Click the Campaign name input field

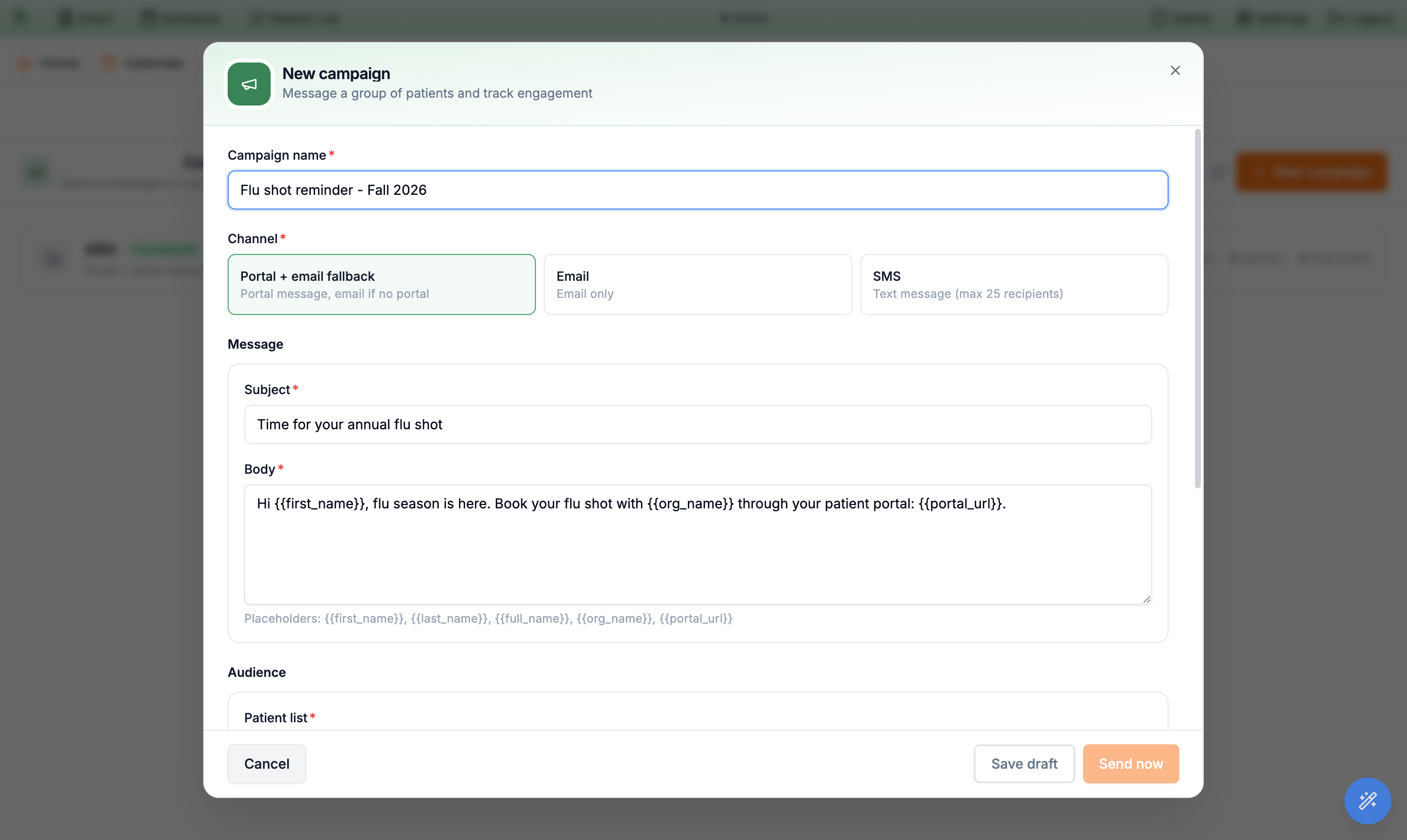tap(698, 190)
